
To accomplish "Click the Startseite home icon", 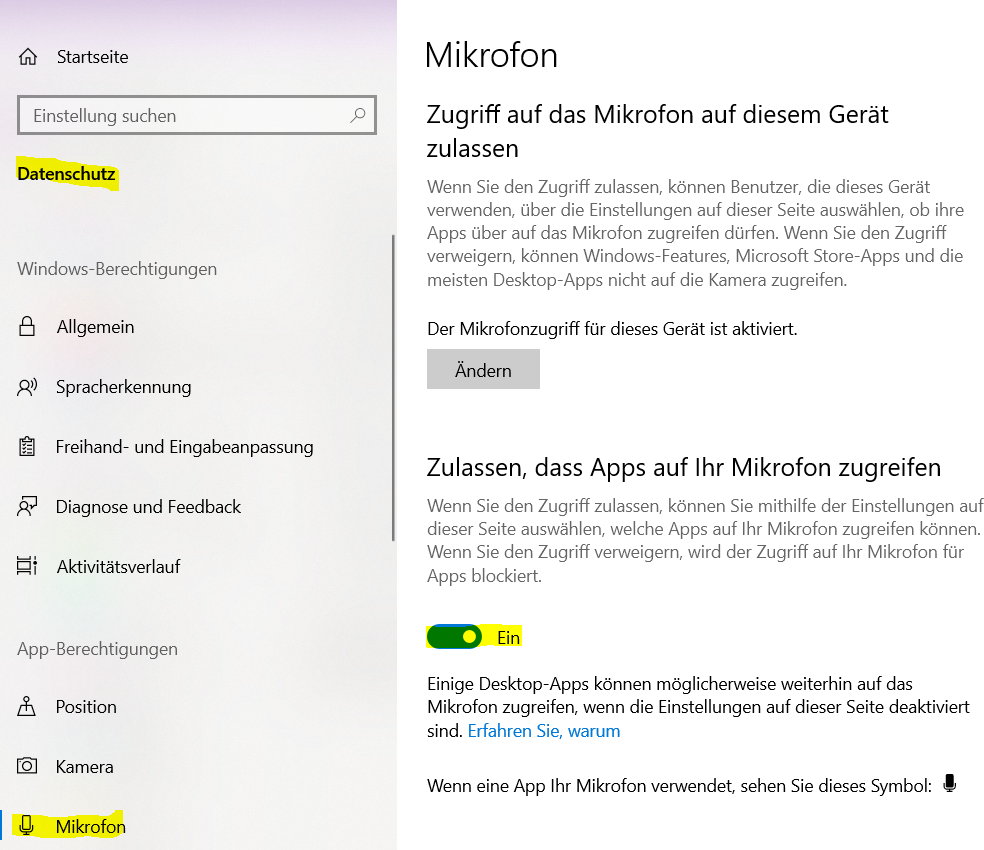I will click(x=28, y=57).
